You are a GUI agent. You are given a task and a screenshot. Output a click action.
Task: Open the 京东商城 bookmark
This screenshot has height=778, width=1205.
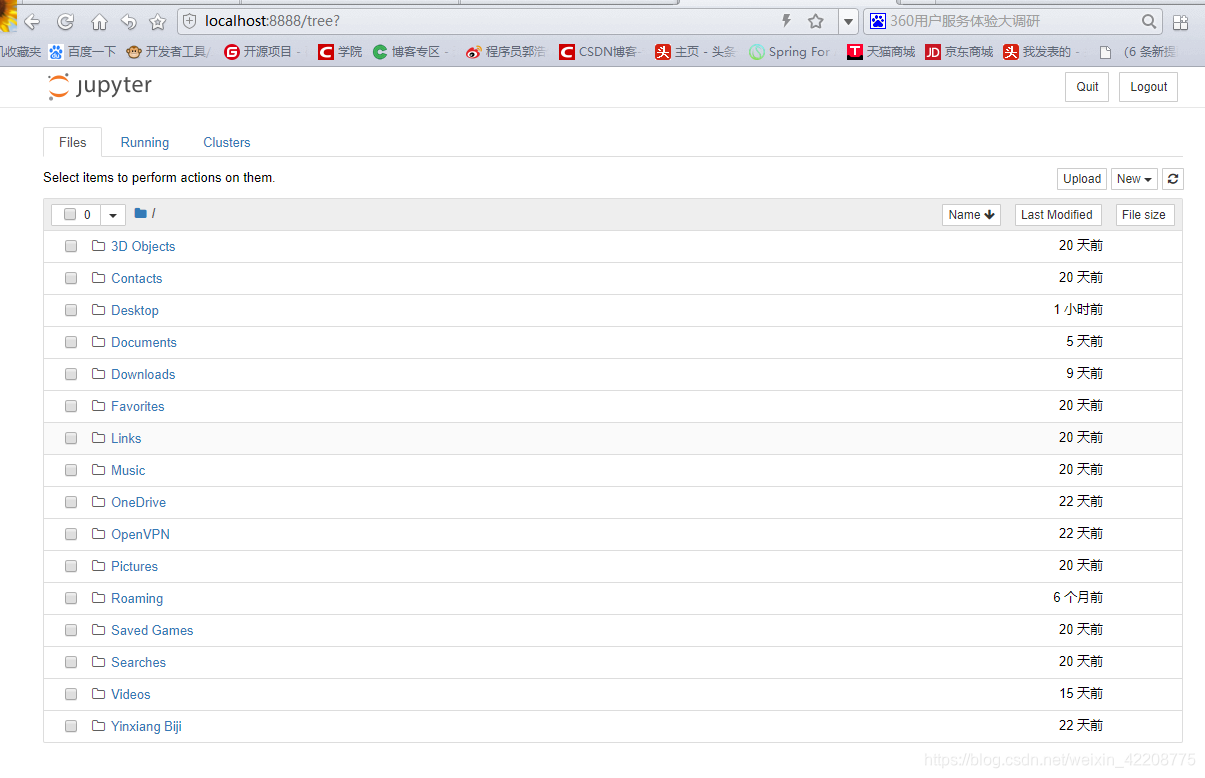(x=959, y=52)
